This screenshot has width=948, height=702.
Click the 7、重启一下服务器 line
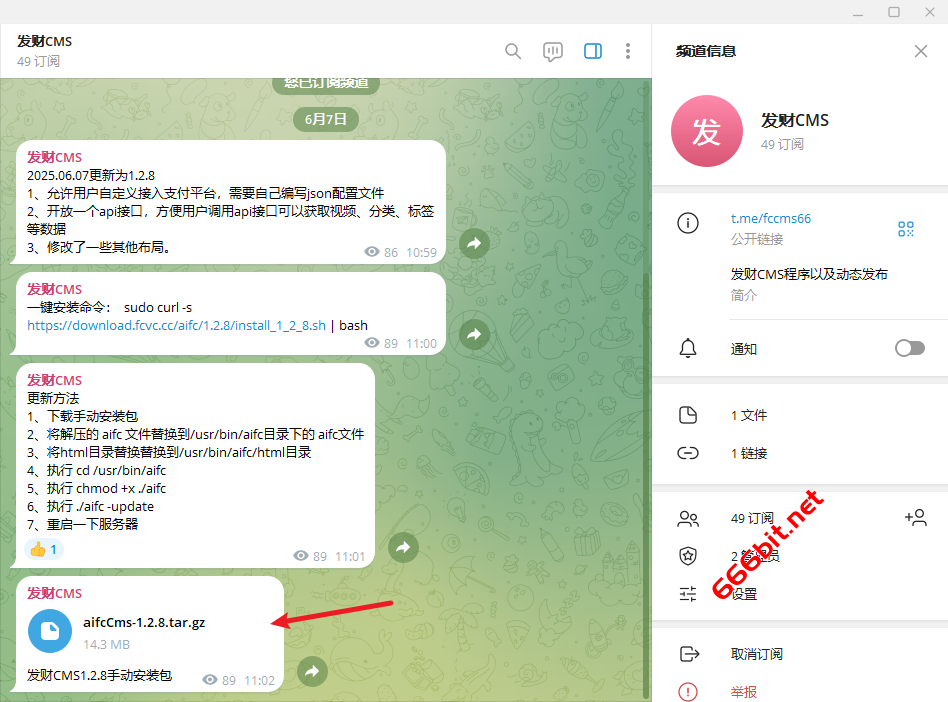tap(83, 524)
